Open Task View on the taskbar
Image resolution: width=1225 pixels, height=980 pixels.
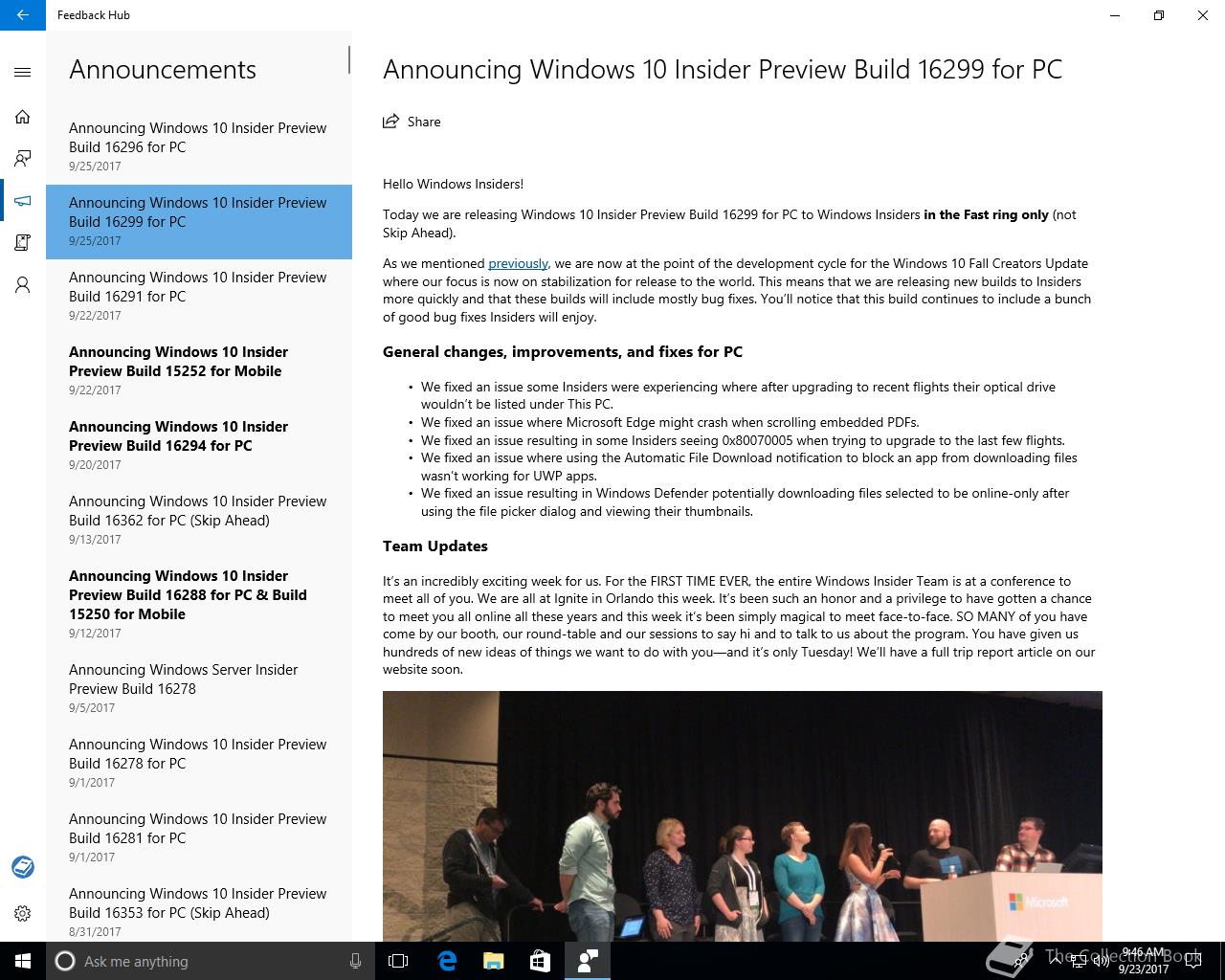click(x=398, y=961)
